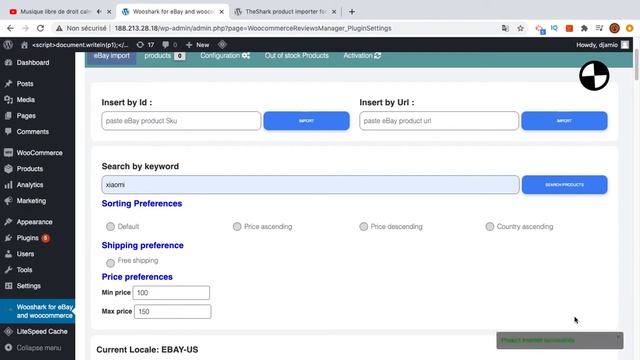Screen dimensions: 640x360
Task: Enable the Free shipping option
Action: pos(110,263)
